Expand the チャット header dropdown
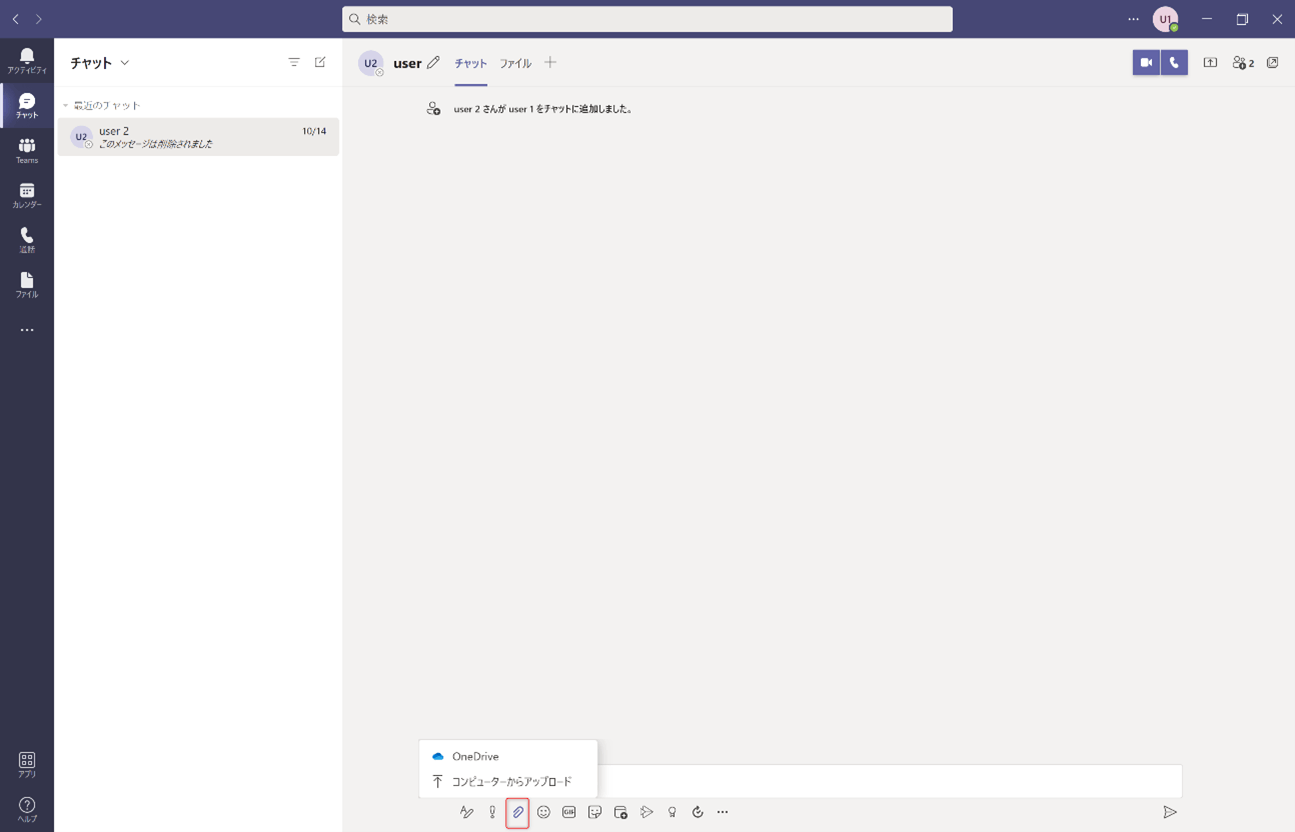 point(125,63)
